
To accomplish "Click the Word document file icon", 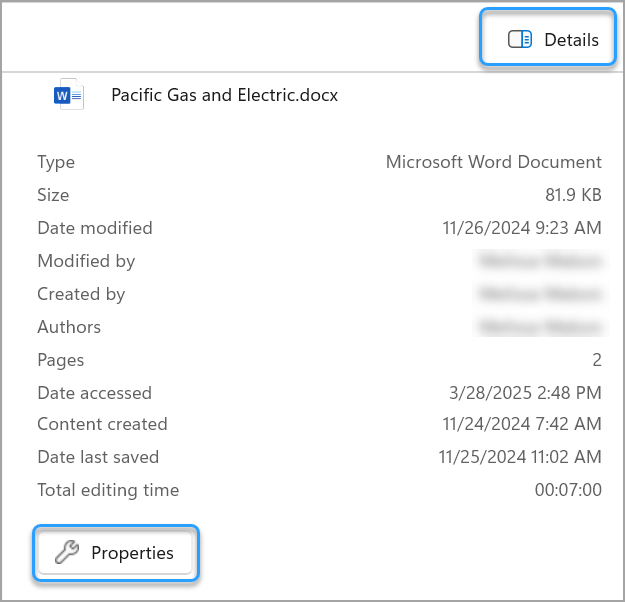I will click(x=68, y=96).
